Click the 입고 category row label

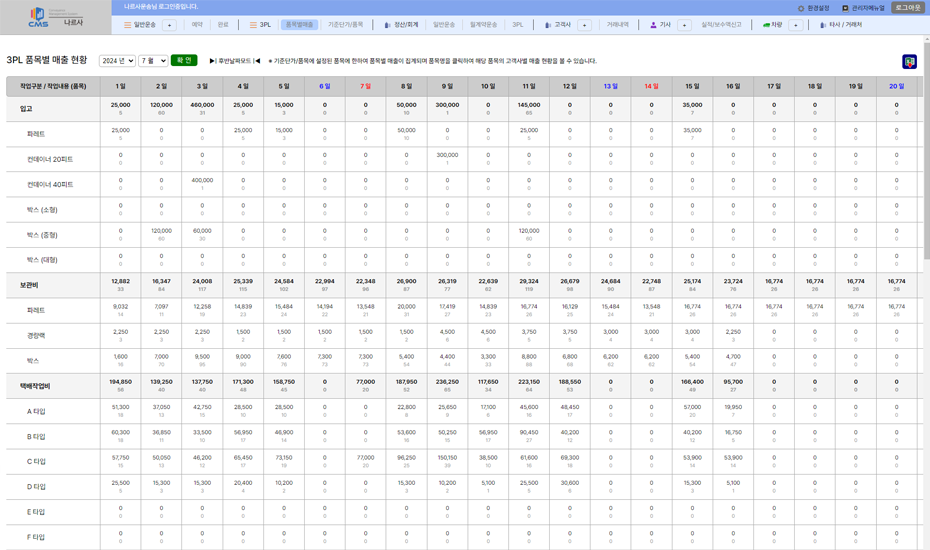pos(26,109)
